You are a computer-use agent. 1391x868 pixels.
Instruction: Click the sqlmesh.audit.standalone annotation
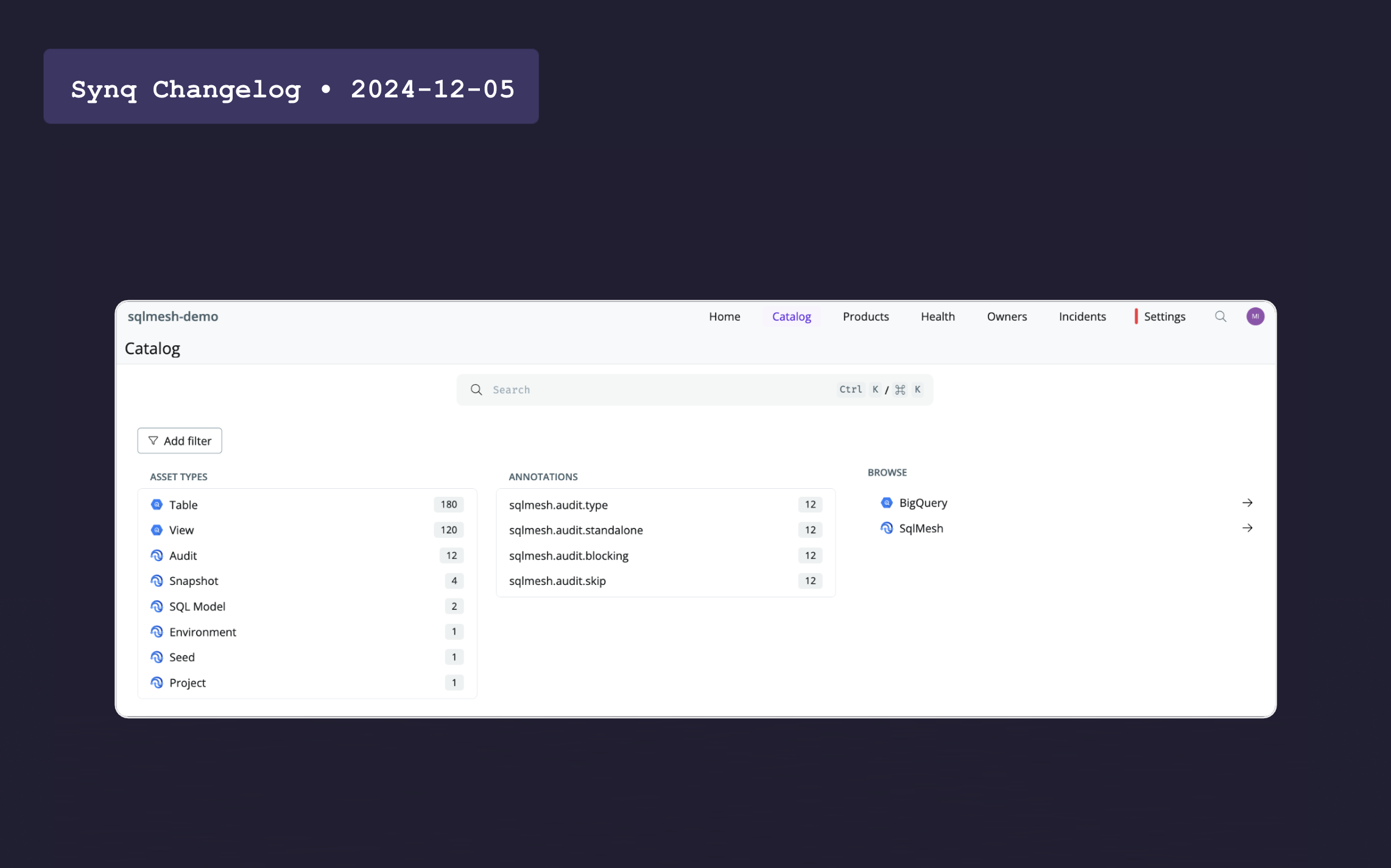(x=666, y=530)
